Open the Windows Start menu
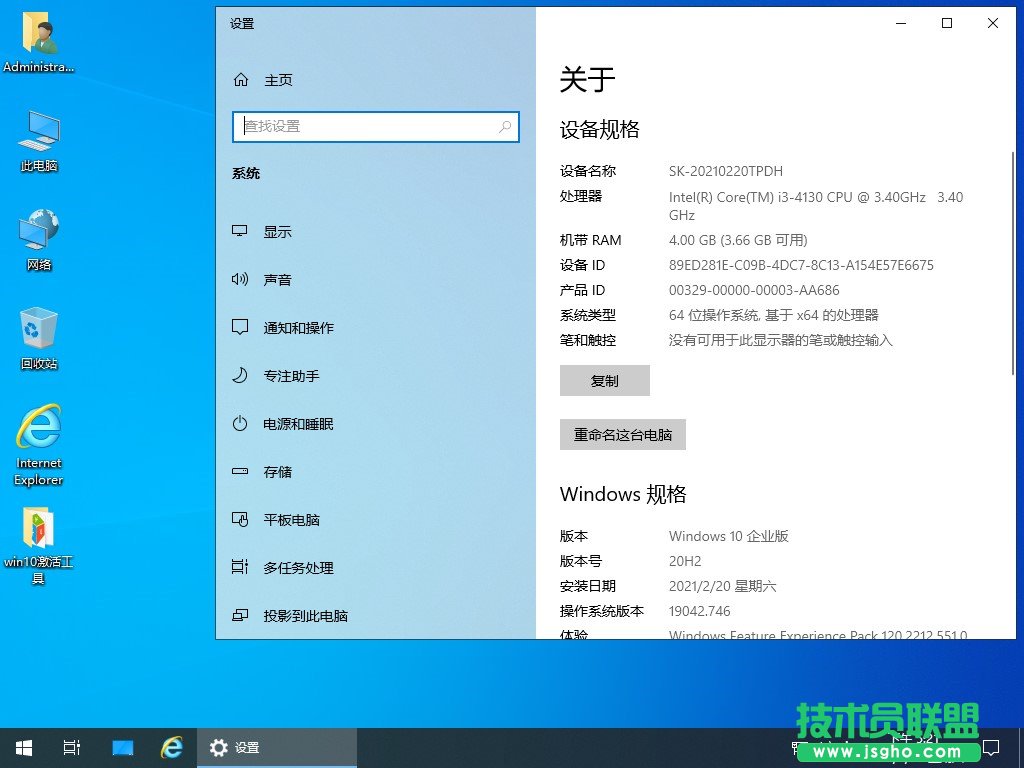This screenshot has height=768, width=1024. tap(24, 748)
